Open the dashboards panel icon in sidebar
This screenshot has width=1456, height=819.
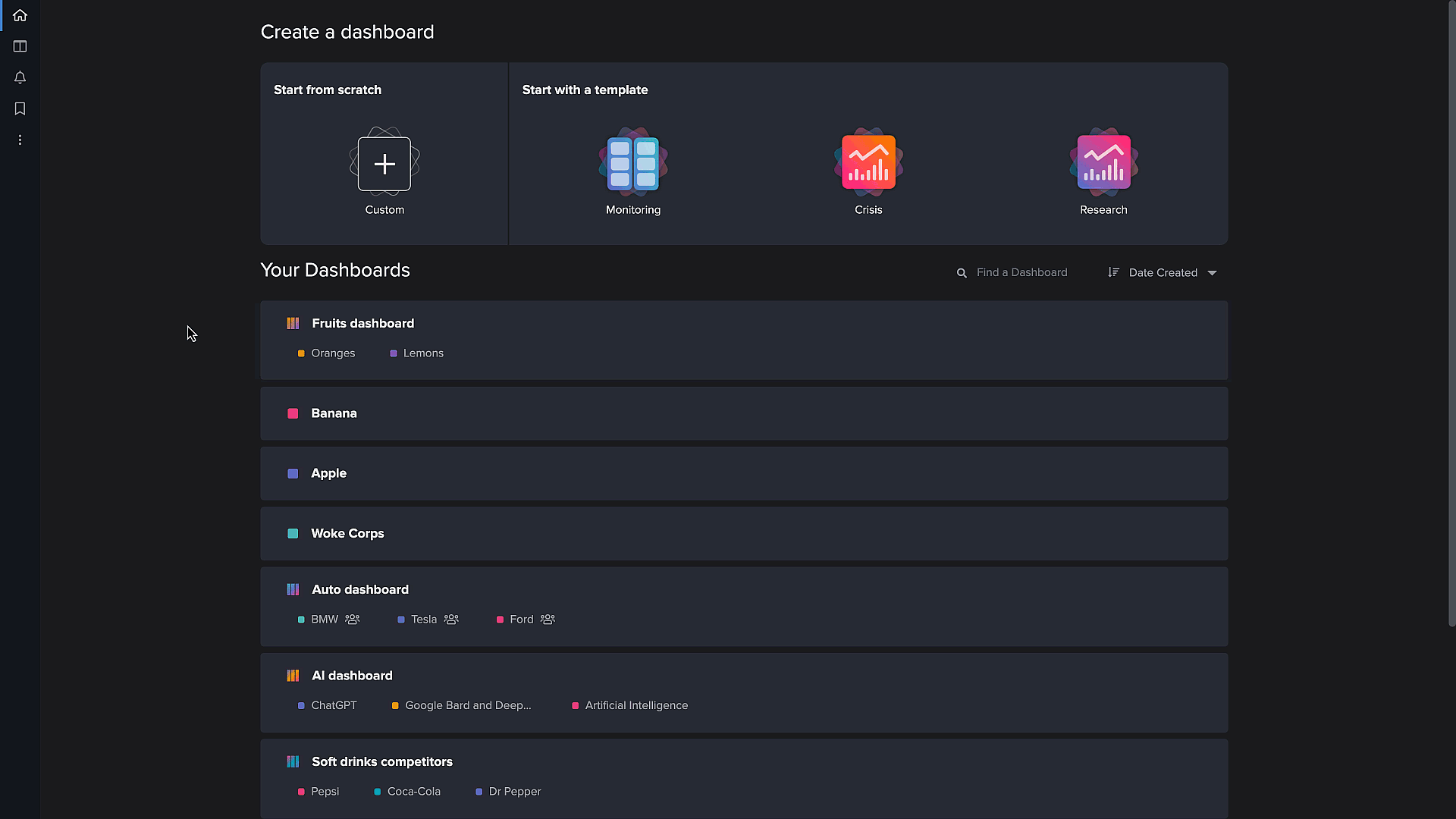point(20,46)
